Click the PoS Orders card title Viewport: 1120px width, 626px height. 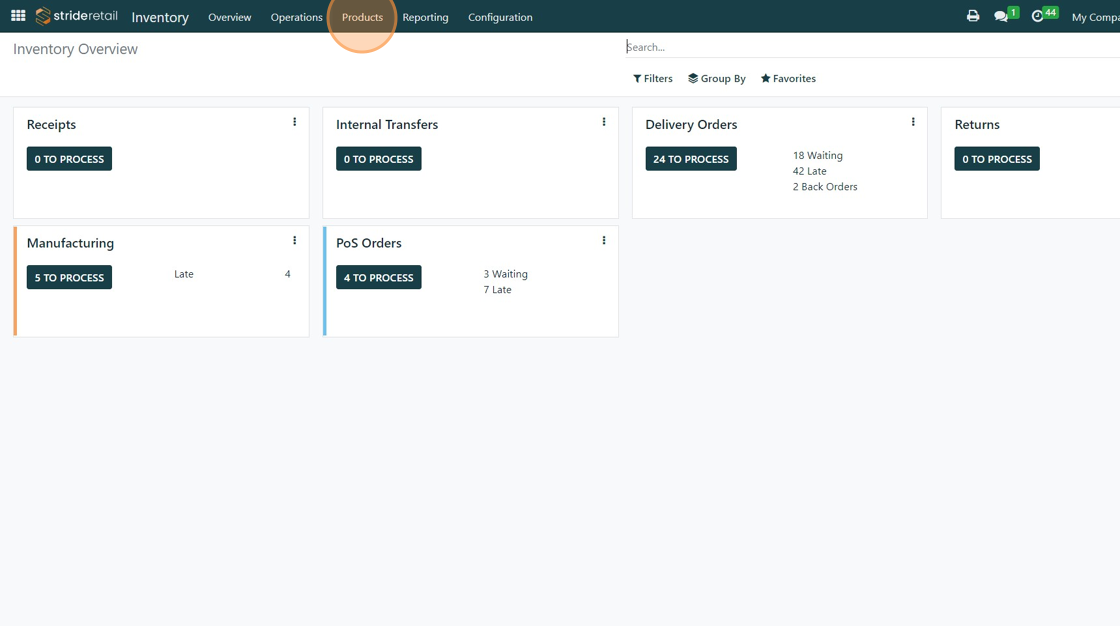[x=369, y=243]
